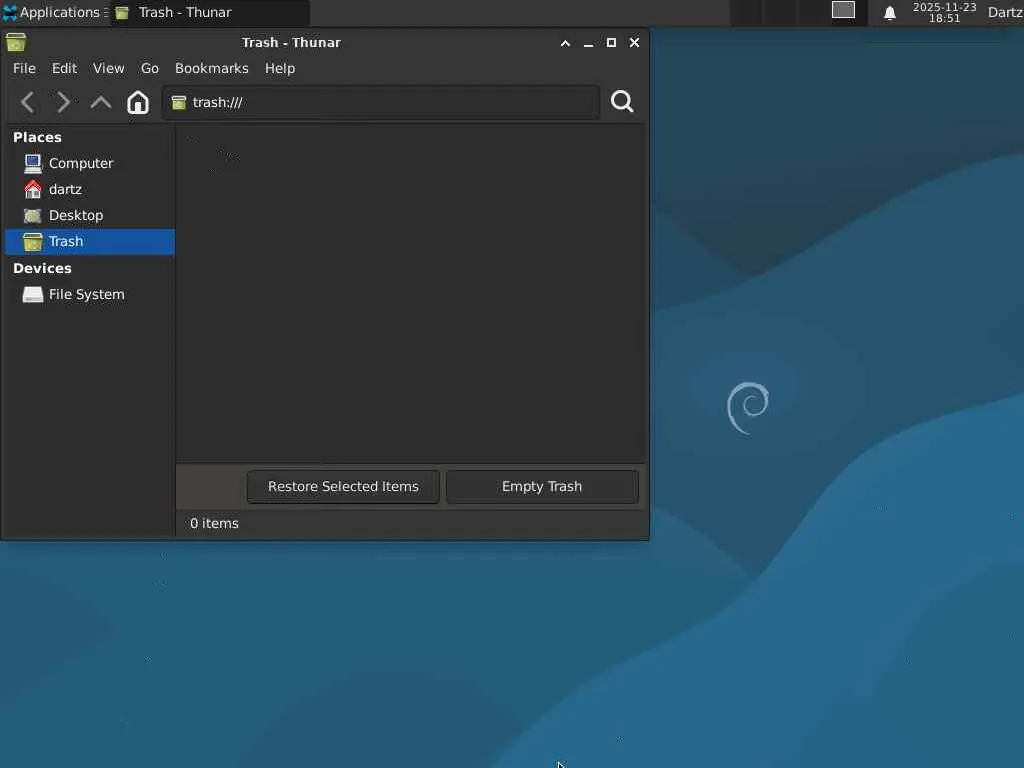Open the Applications menu
Viewport: 1024px width, 768px height.
55,12
